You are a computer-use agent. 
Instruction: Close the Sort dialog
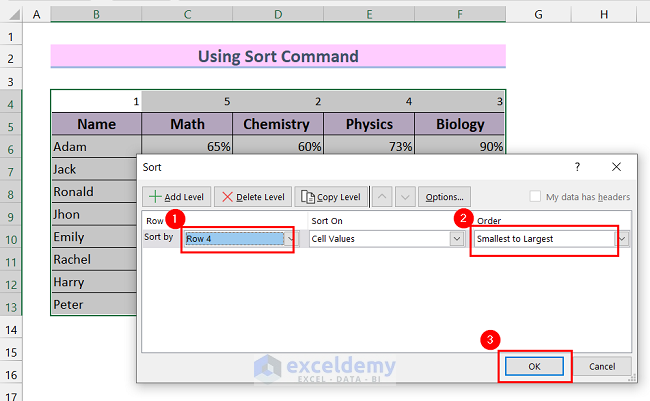click(x=616, y=167)
